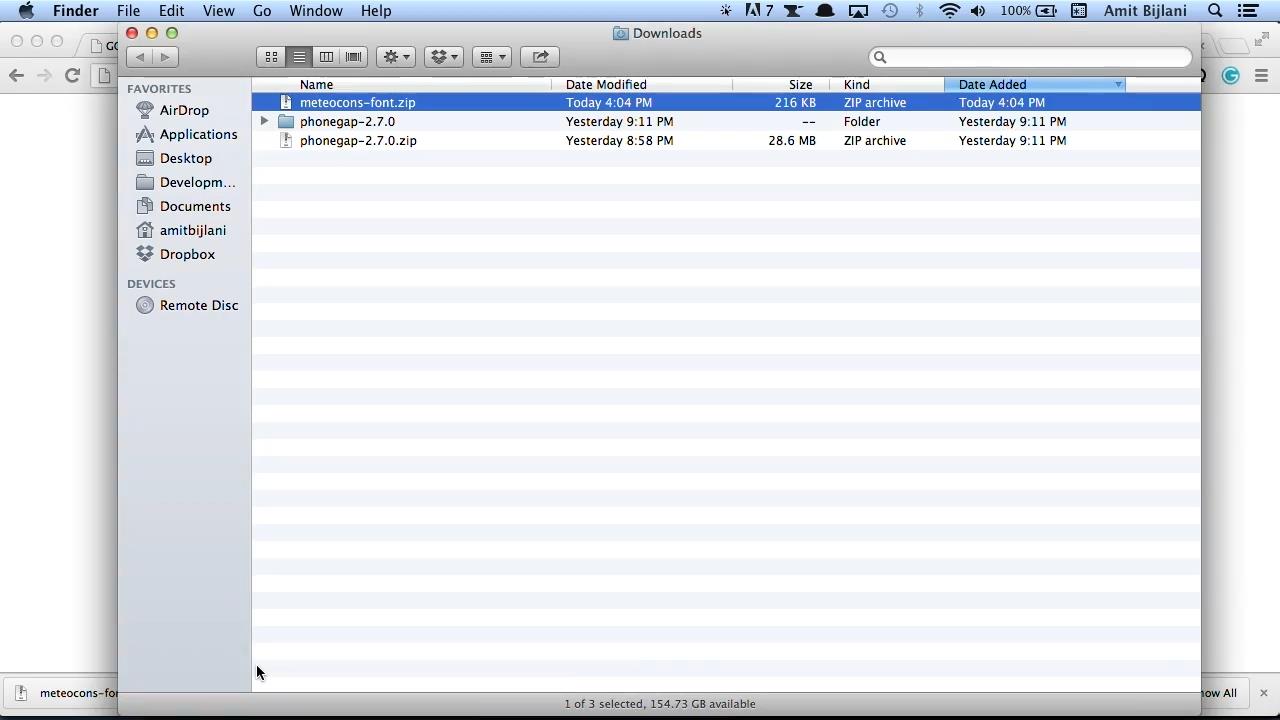Open Notification Center list icon
Viewport: 1280px width, 720px height.
click(1248, 11)
